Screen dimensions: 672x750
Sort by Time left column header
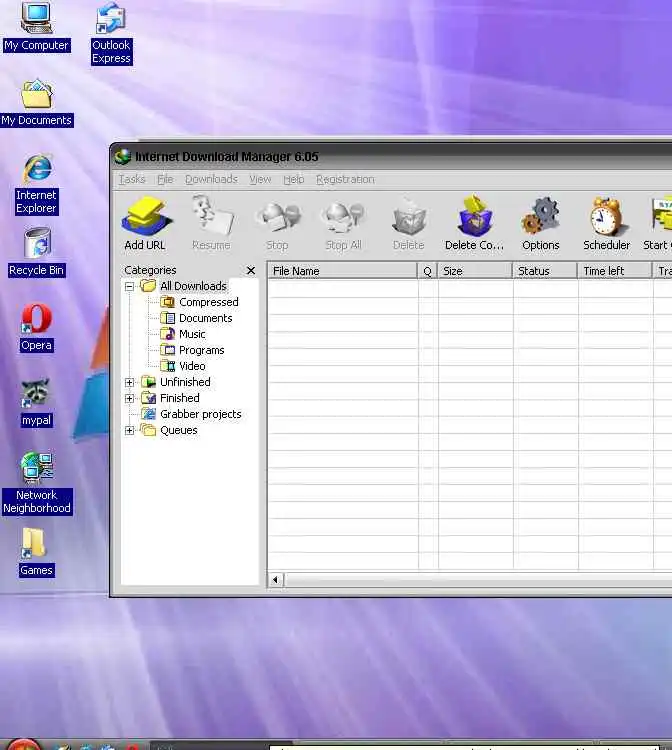click(615, 271)
